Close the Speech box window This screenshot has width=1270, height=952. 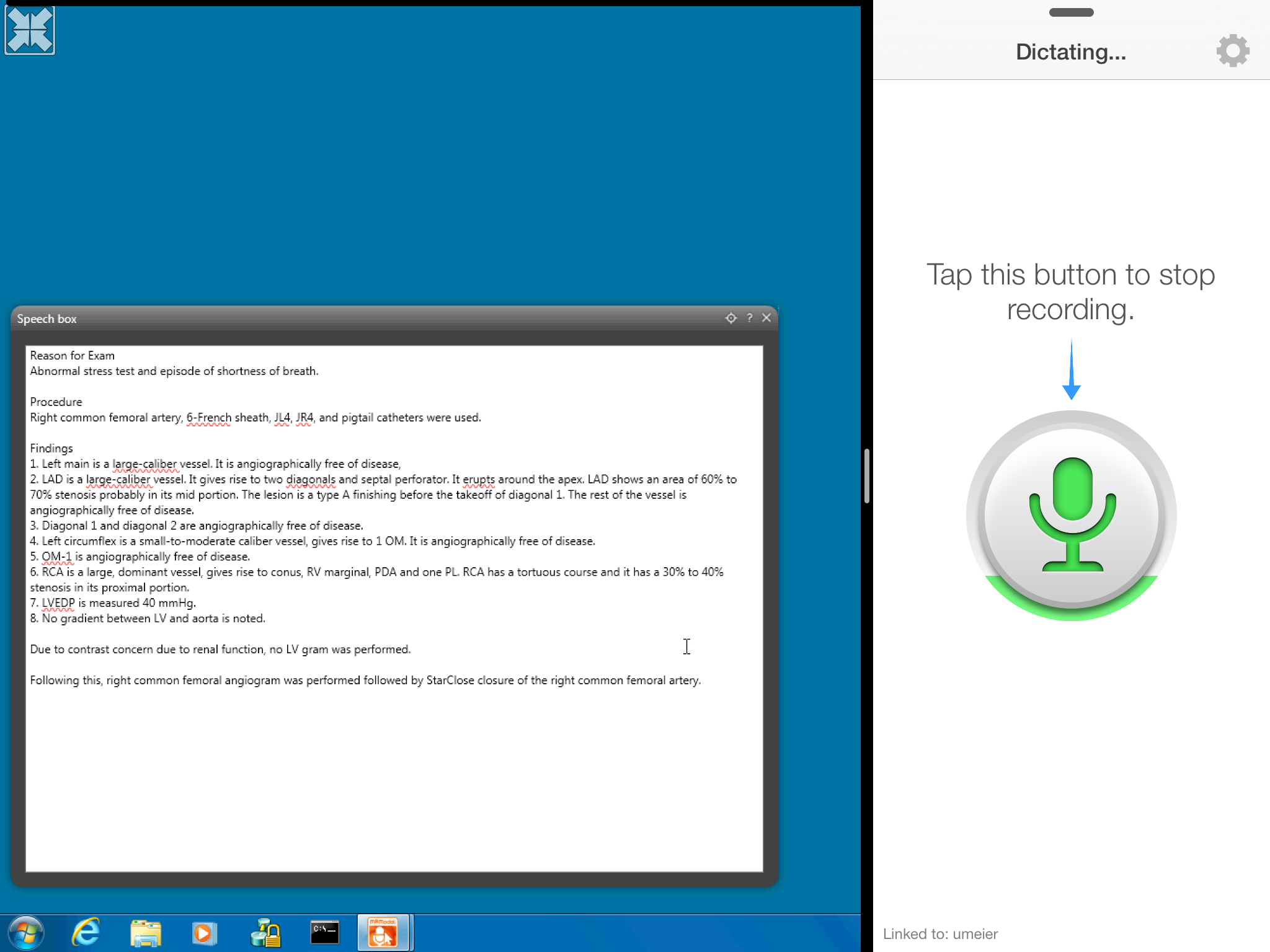click(x=766, y=318)
